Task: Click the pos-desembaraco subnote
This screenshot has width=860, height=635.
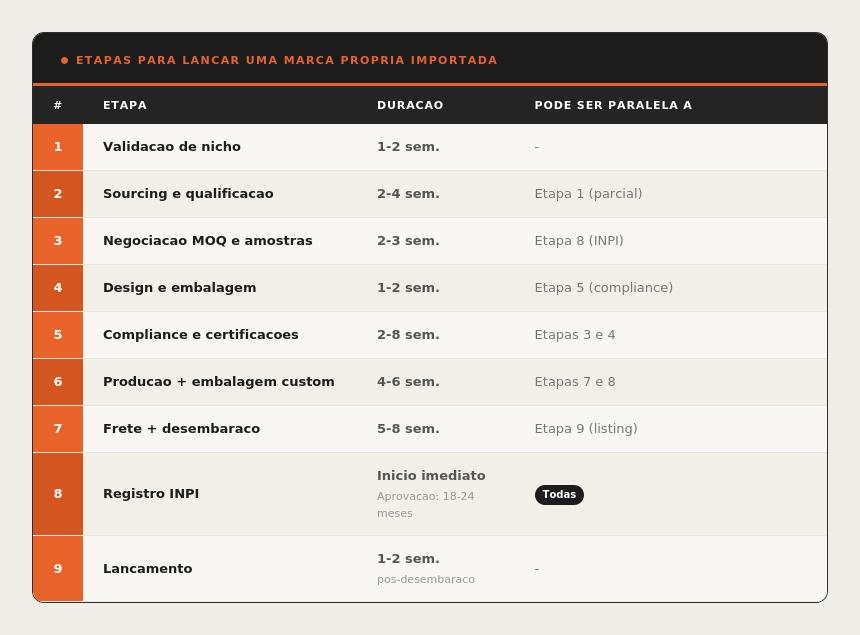Action: point(426,580)
